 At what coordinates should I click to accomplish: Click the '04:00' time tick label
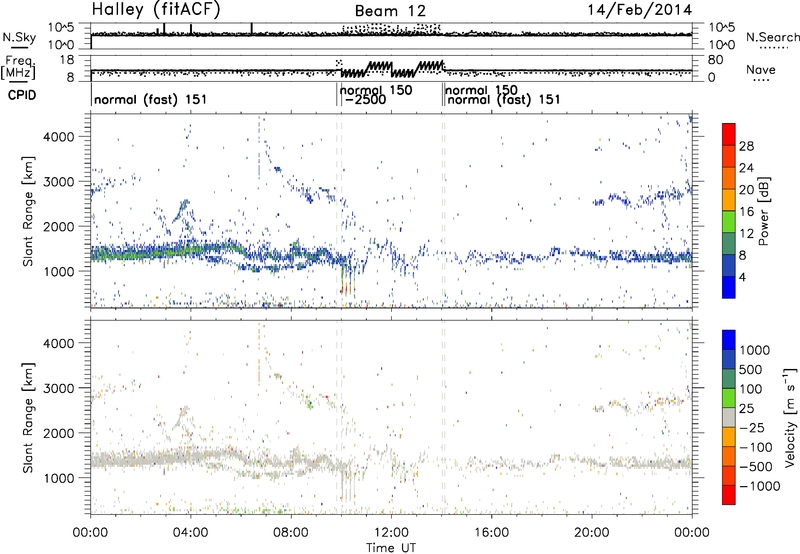190,533
